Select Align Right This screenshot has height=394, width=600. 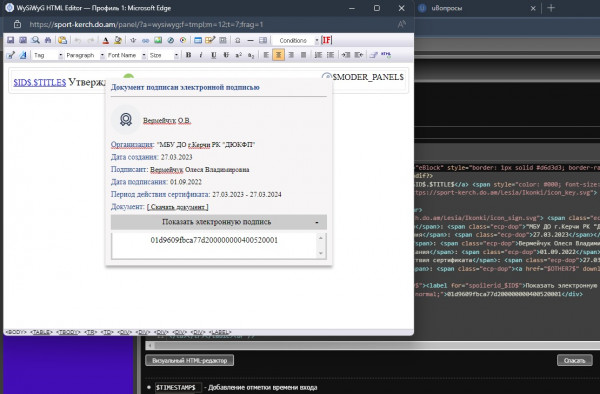(291, 55)
